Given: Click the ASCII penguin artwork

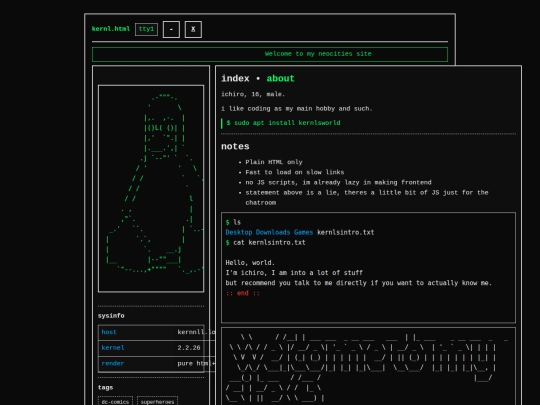Looking at the screenshot, I should pos(151,189).
